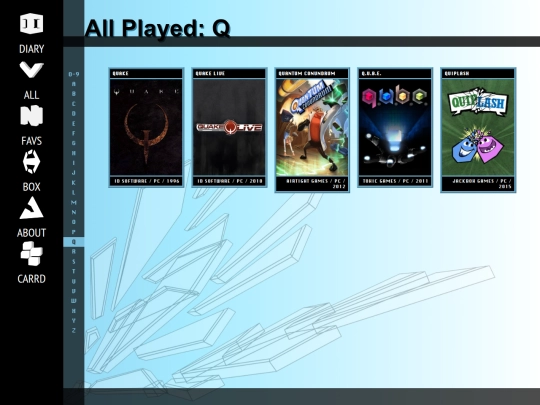The height and width of the screenshot is (405, 540).
Task: Jump to letter P in index
Action: [x=74, y=232]
